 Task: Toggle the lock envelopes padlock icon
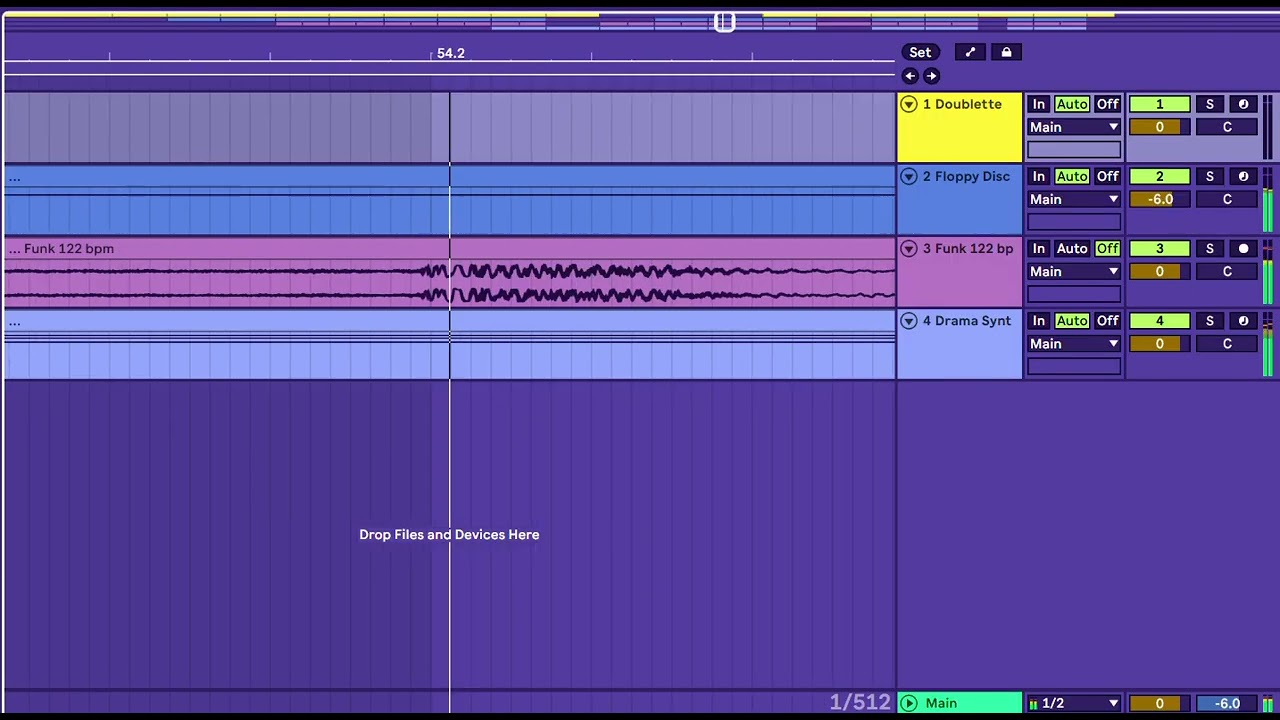1007,53
